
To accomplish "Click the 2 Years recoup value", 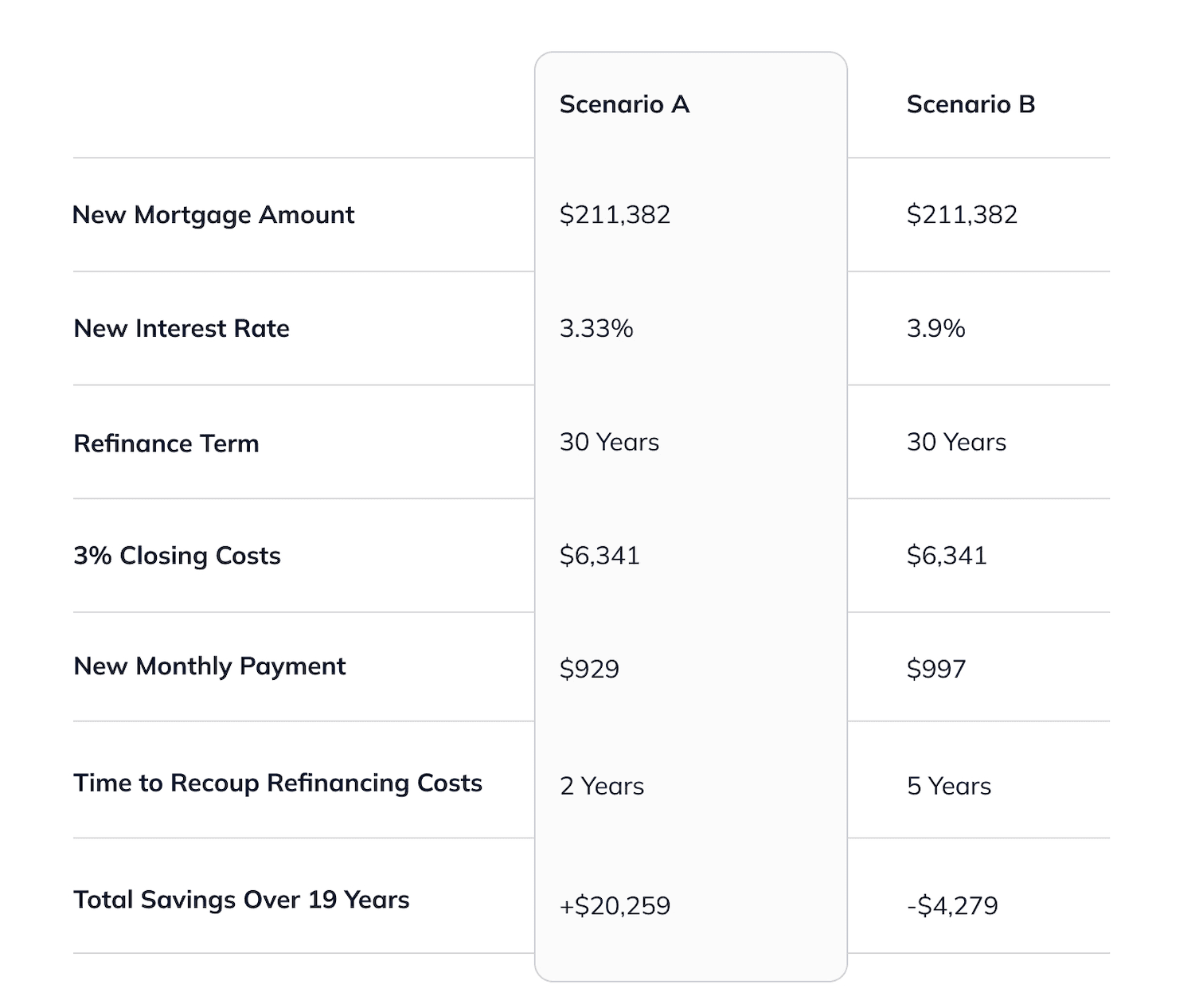I will (x=602, y=787).
